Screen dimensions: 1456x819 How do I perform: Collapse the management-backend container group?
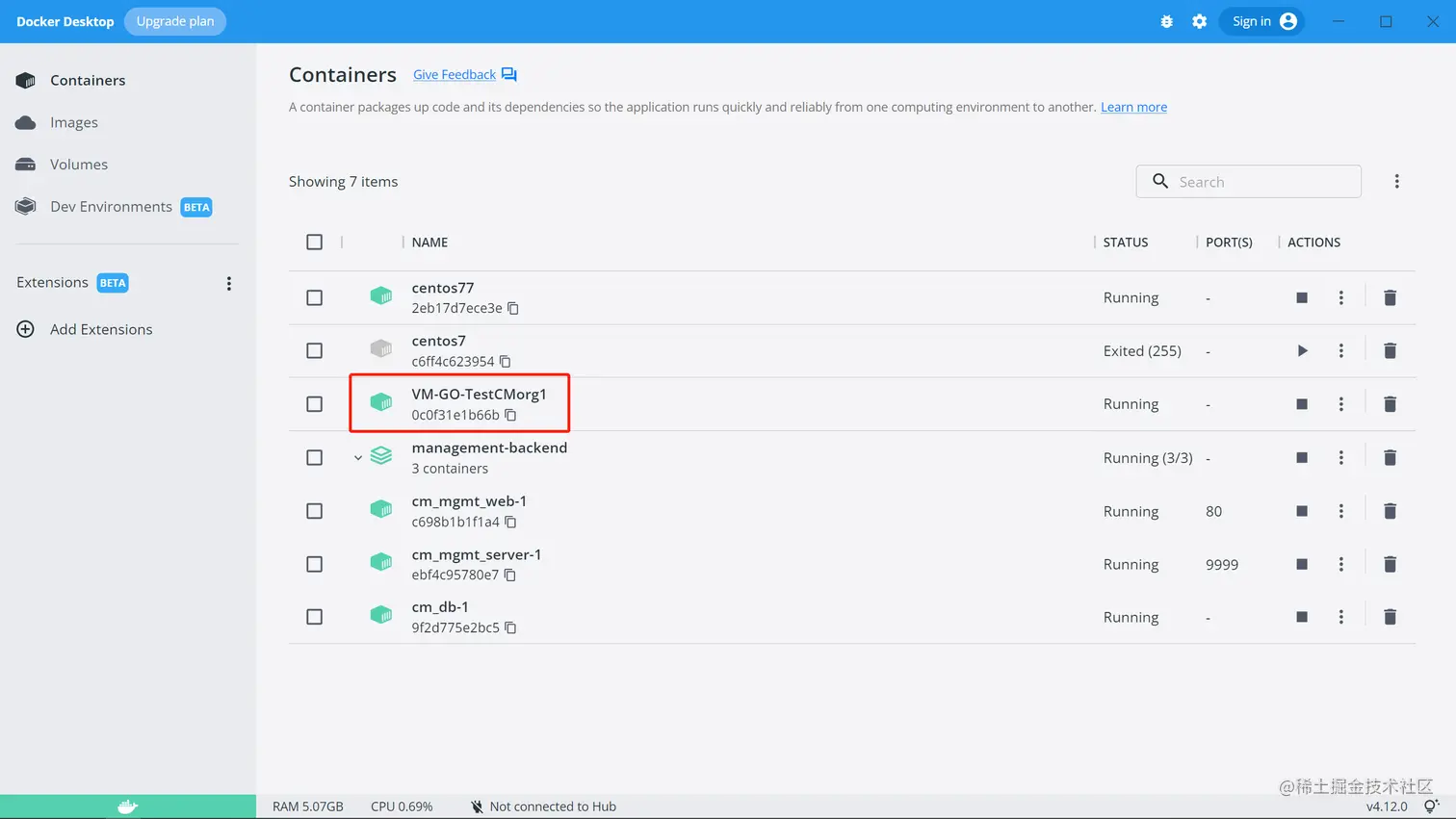[x=358, y=458]
